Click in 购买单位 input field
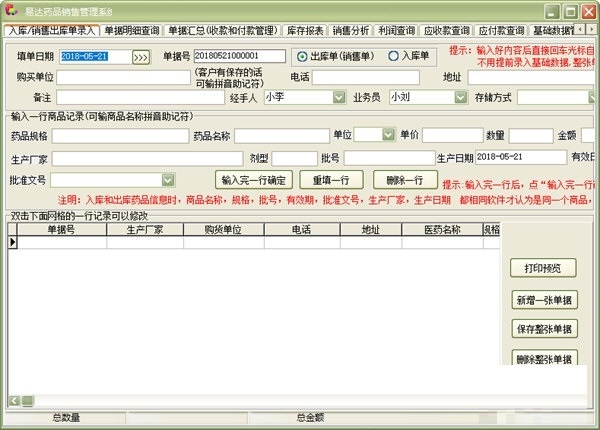 point(124,77)
